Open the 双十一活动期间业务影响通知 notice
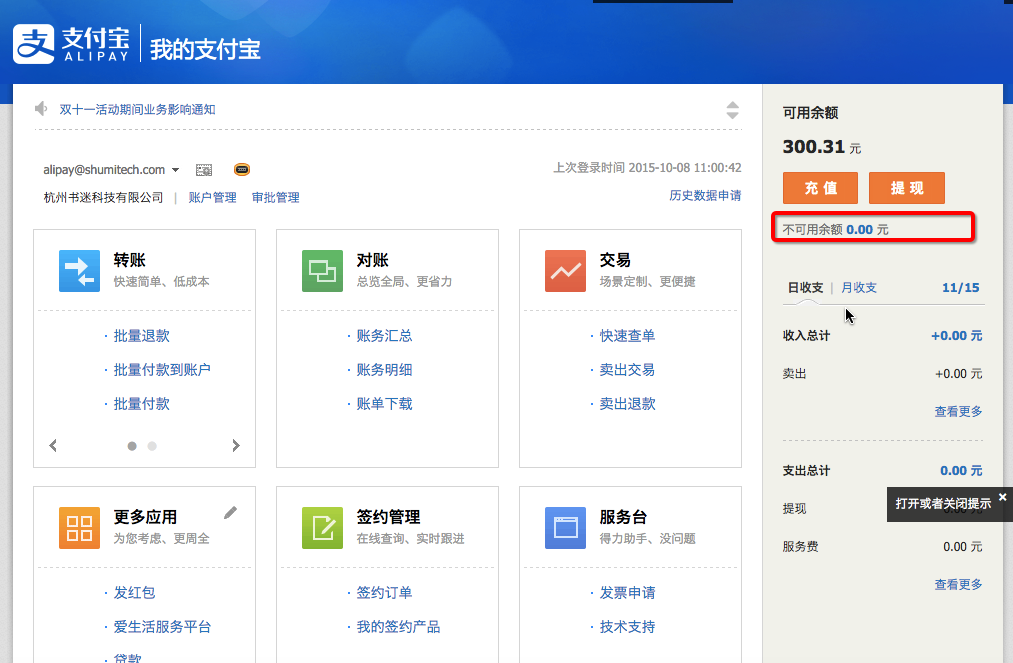The image size is (1013, 663). tap(138, 109)
